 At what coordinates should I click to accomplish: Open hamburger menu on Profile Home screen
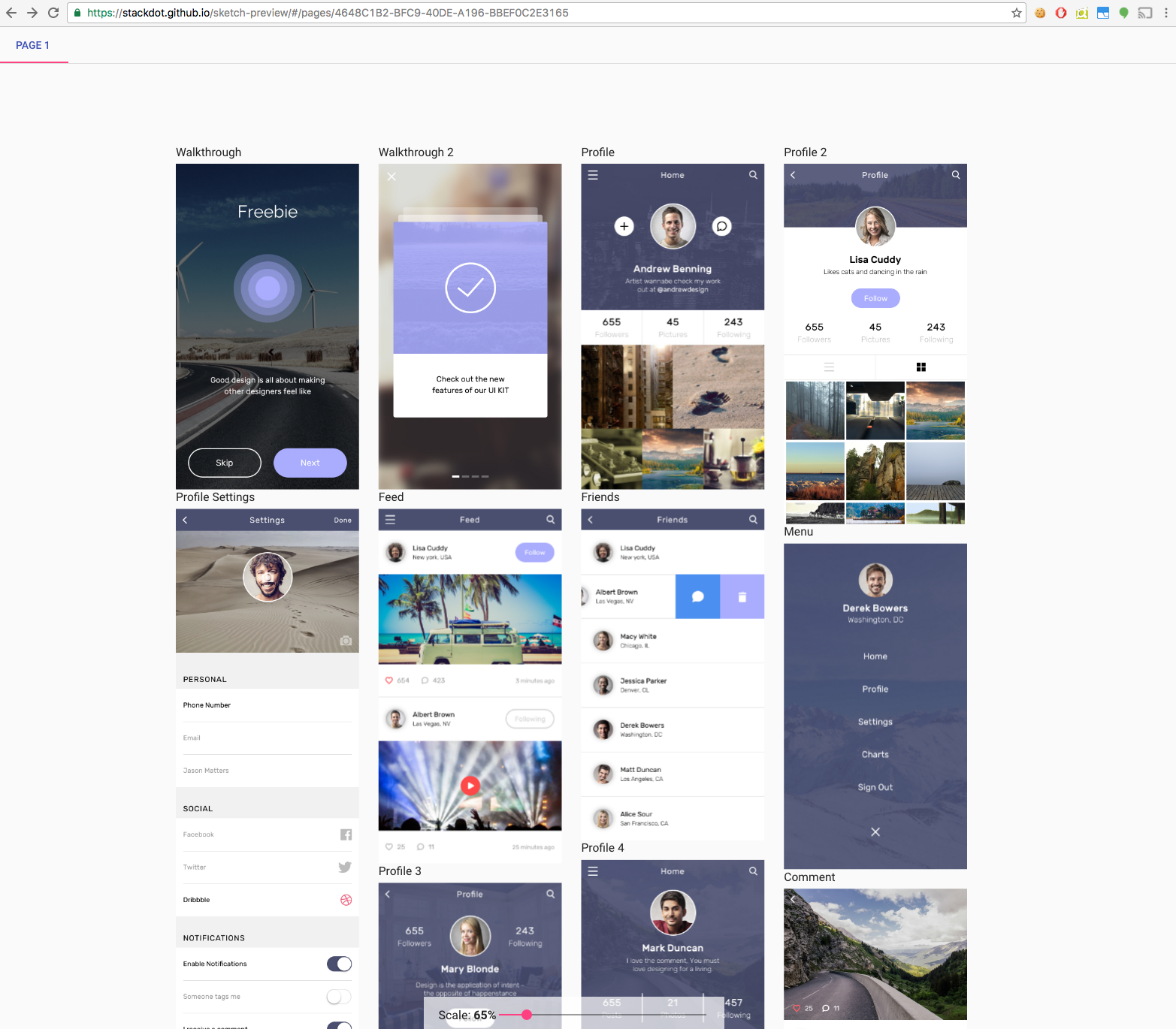593,175
